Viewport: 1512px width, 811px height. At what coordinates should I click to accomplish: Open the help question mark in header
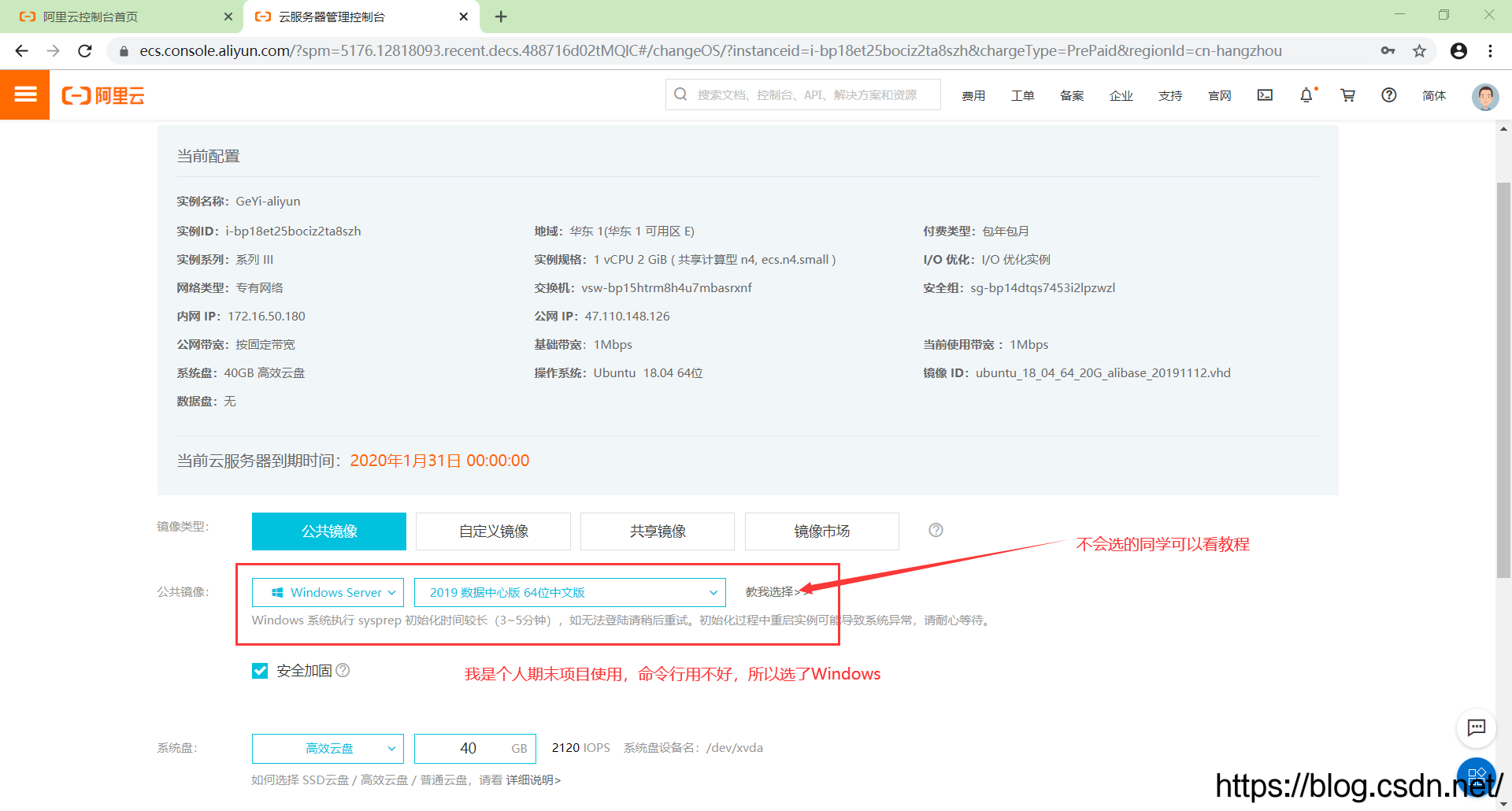(1389, 95)
